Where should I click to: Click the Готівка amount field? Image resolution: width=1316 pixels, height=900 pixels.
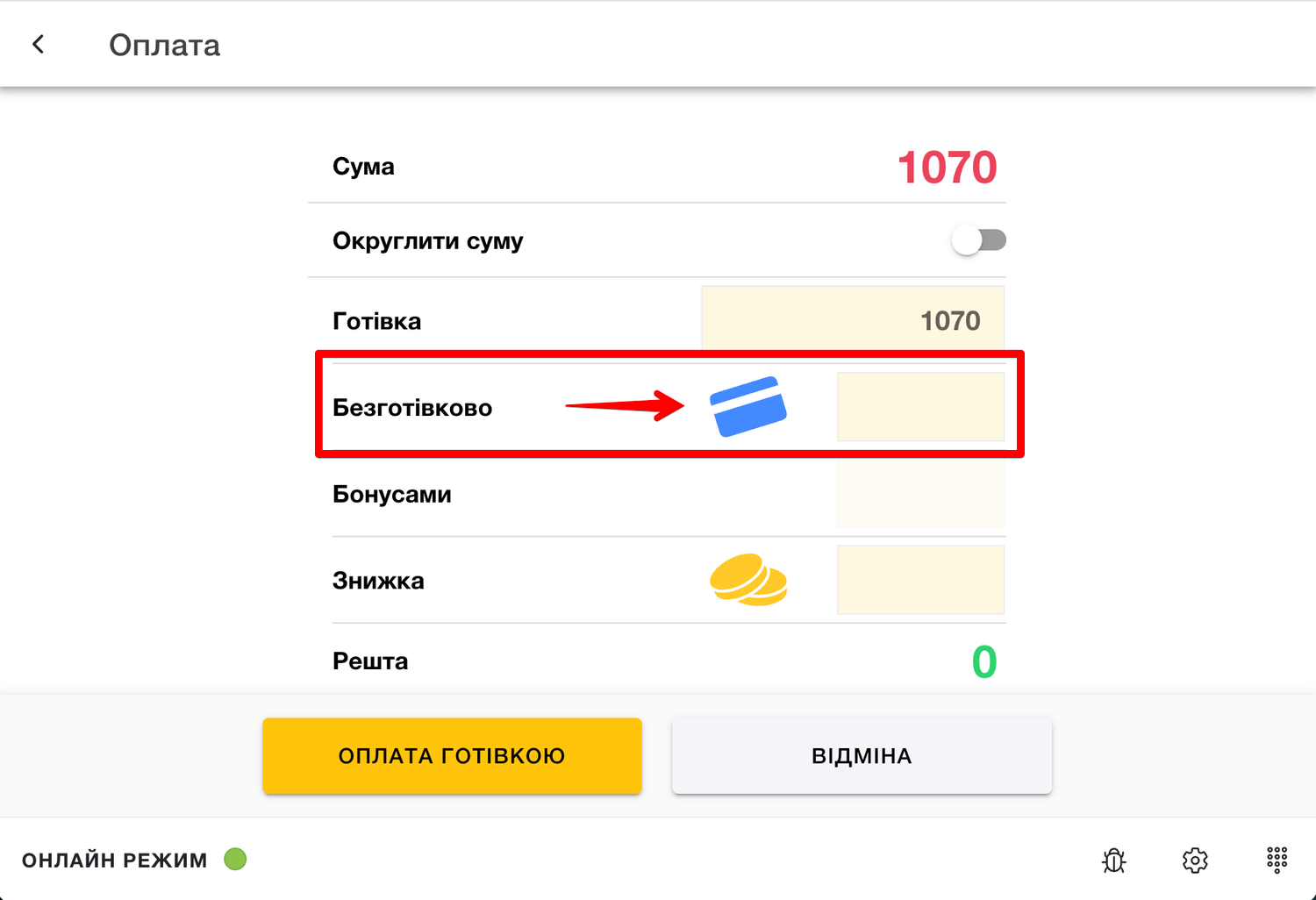853,321
